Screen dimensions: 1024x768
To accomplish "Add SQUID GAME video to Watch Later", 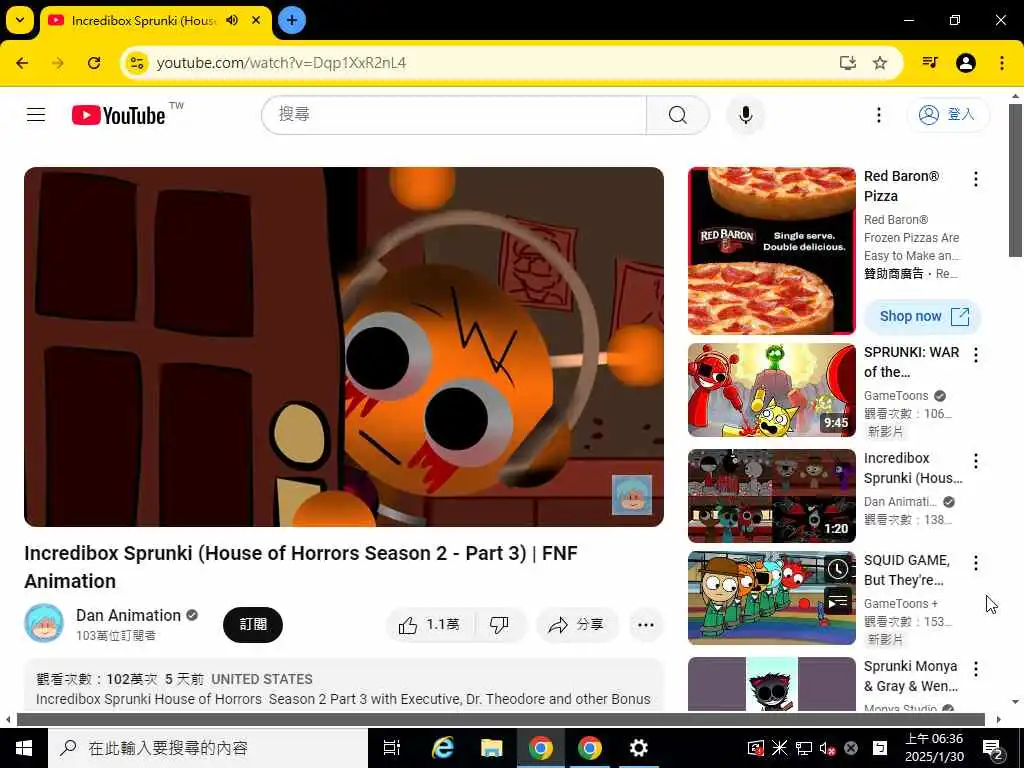I will 837,569.
